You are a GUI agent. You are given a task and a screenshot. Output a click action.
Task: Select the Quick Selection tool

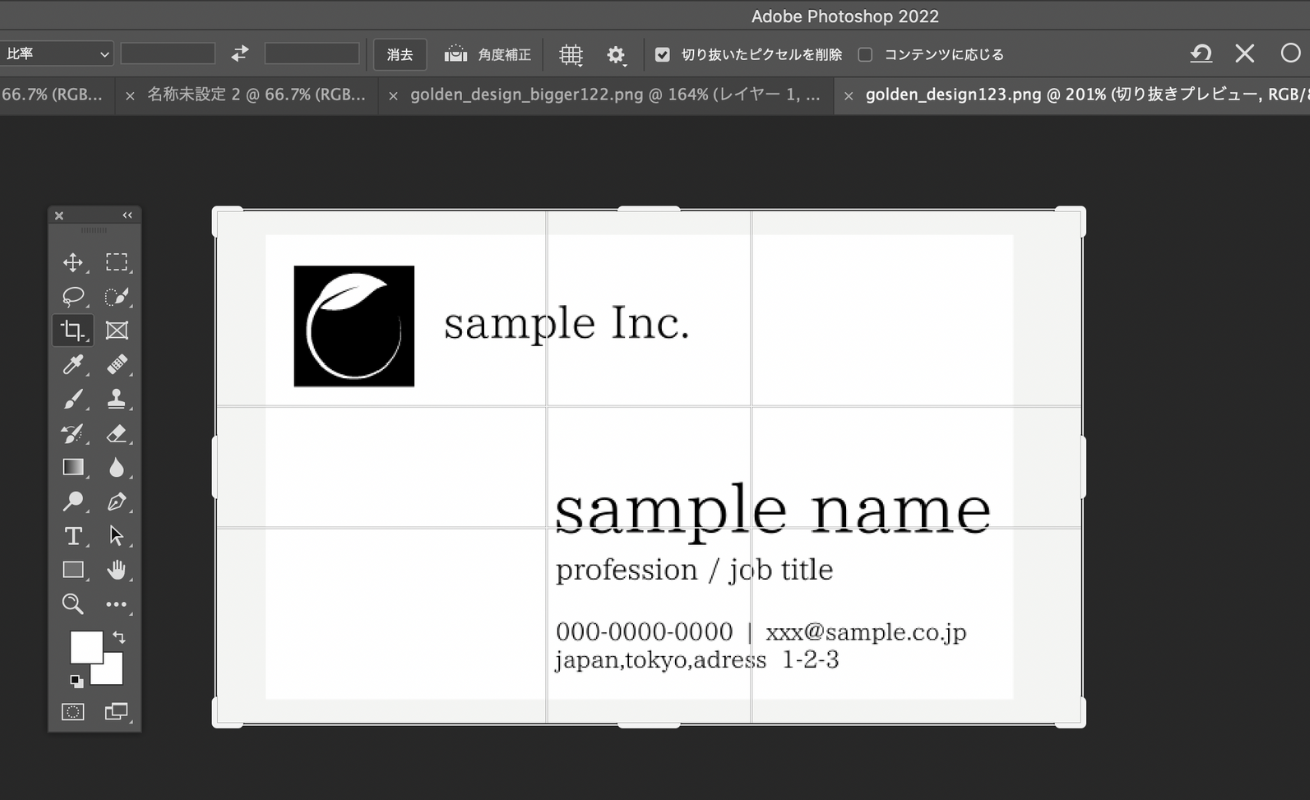[x=117, y=297]
